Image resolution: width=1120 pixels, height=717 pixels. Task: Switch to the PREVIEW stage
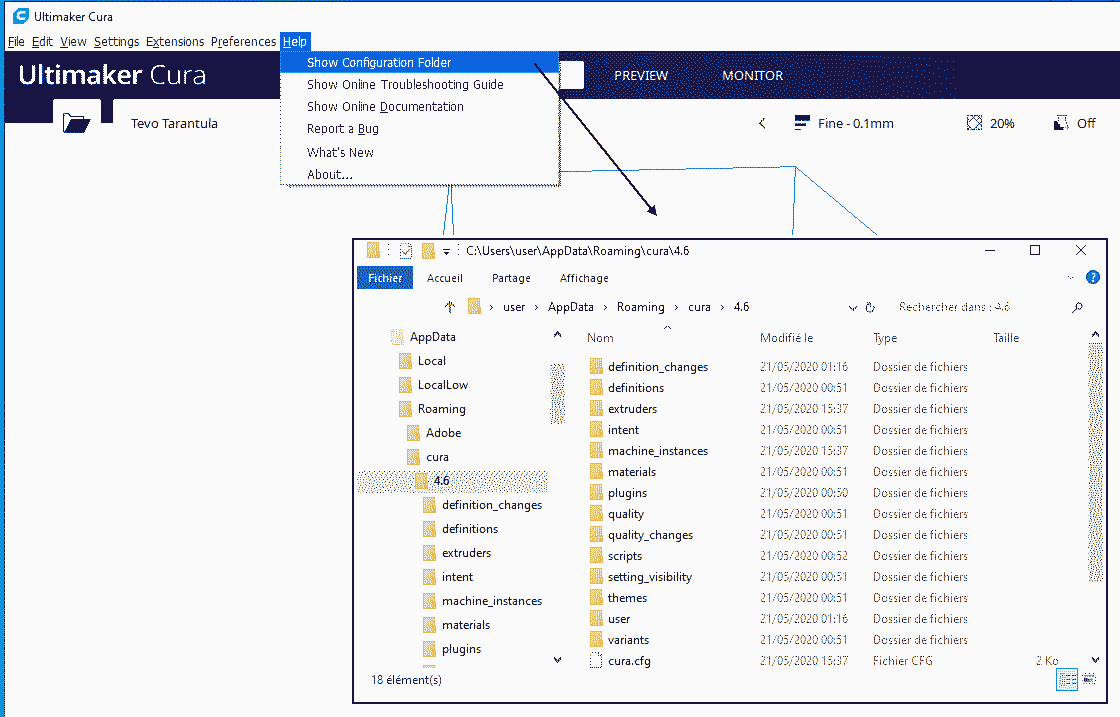(x=641, y=75)
